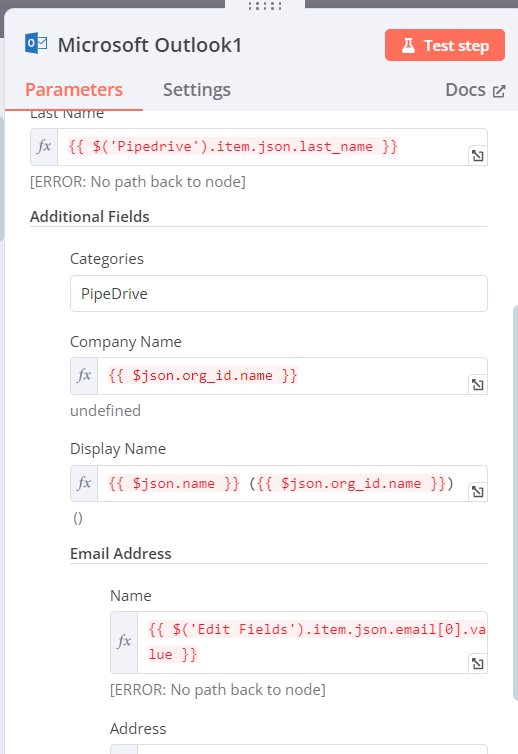Run the Test step button
Image resolution: width=518 pixels, height=754 pixels.
tap(444, 45)
